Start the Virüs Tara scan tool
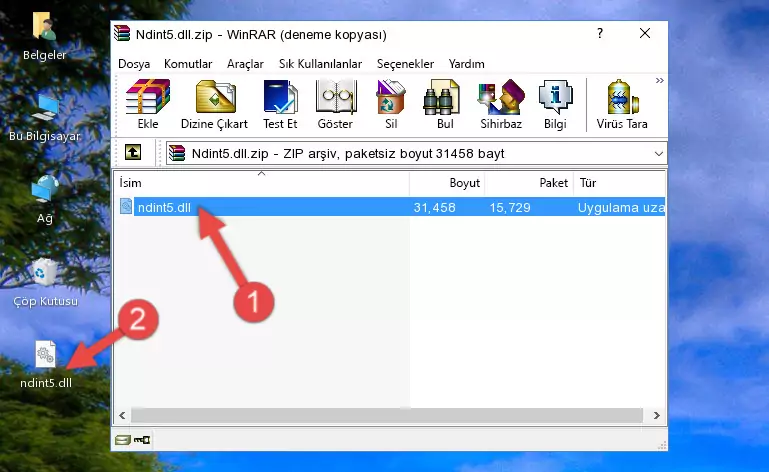Screen dimensions: 769x472 (x=622, y=105)
